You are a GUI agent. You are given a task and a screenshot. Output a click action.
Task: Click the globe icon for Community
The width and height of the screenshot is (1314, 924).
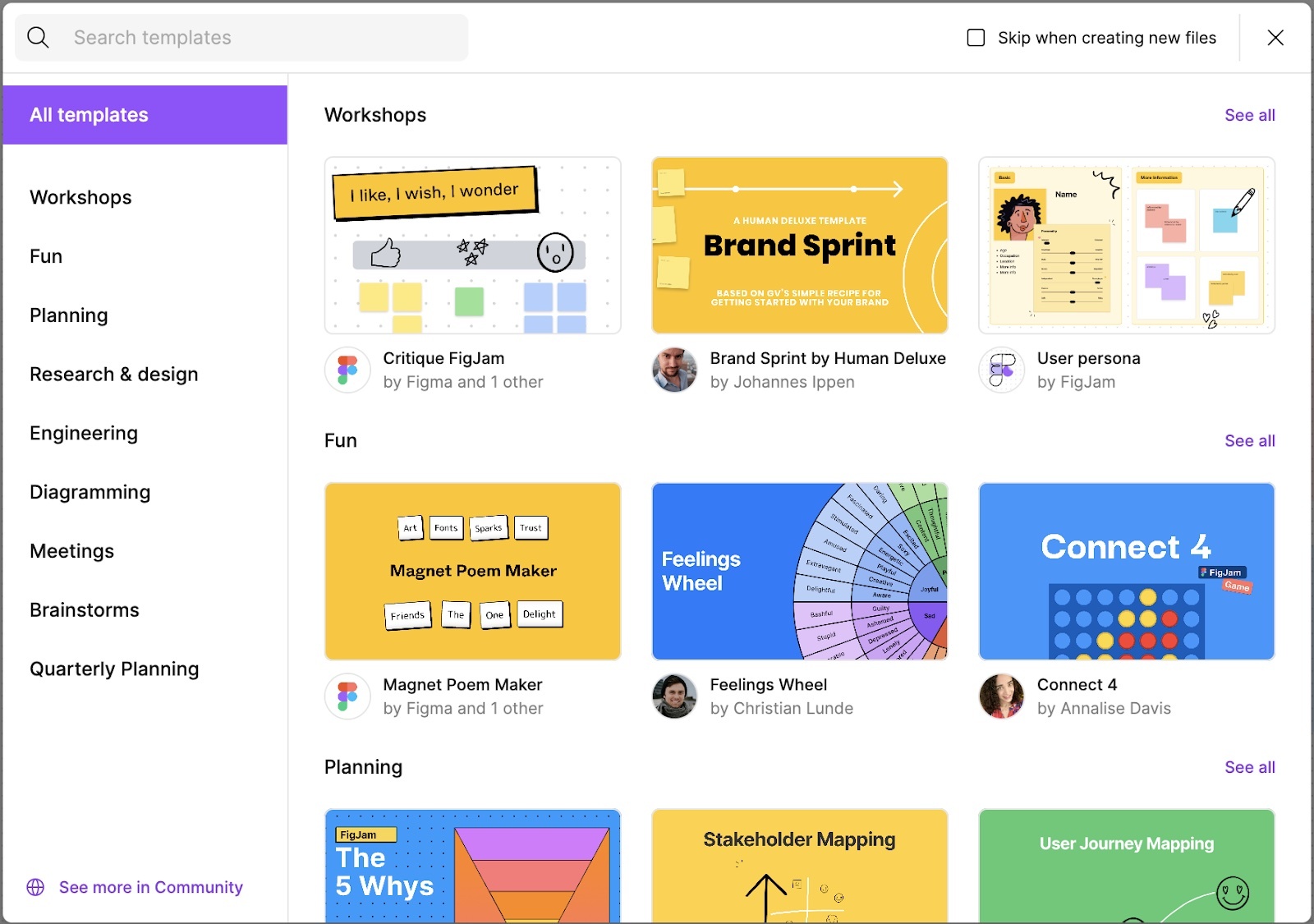tap(35, 887)
